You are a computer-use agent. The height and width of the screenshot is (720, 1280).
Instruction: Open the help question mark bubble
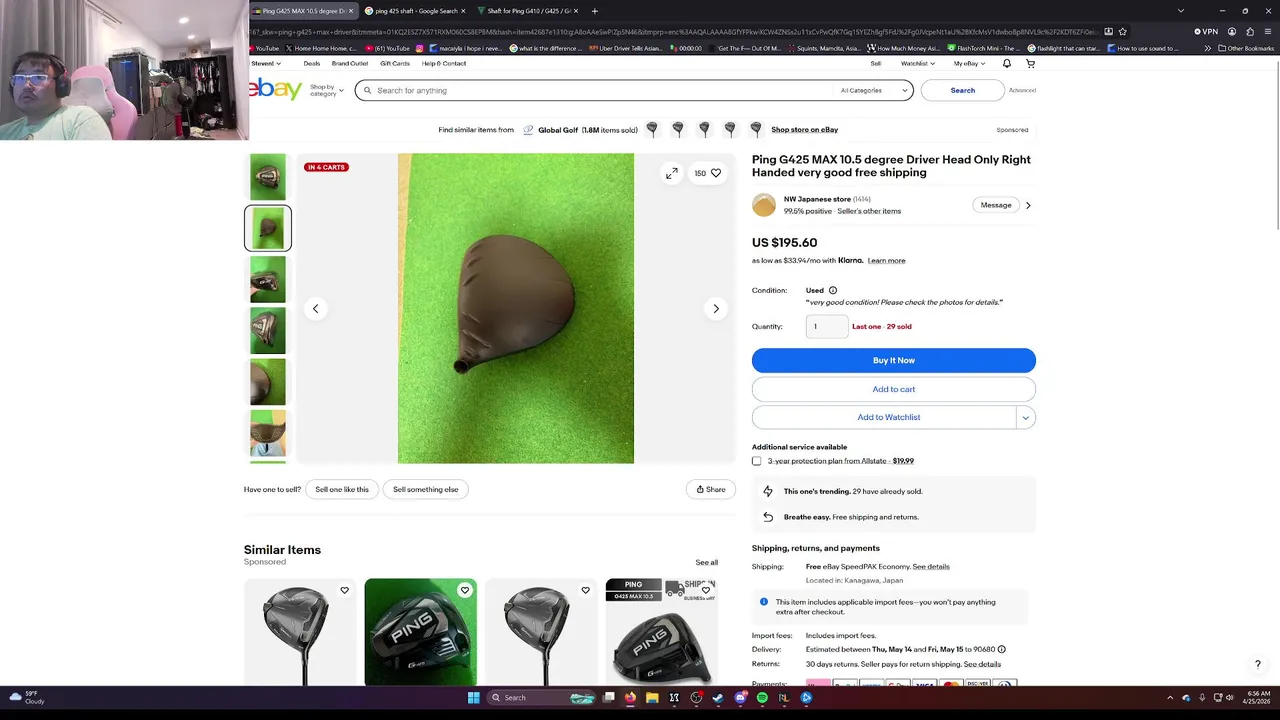1258,664
